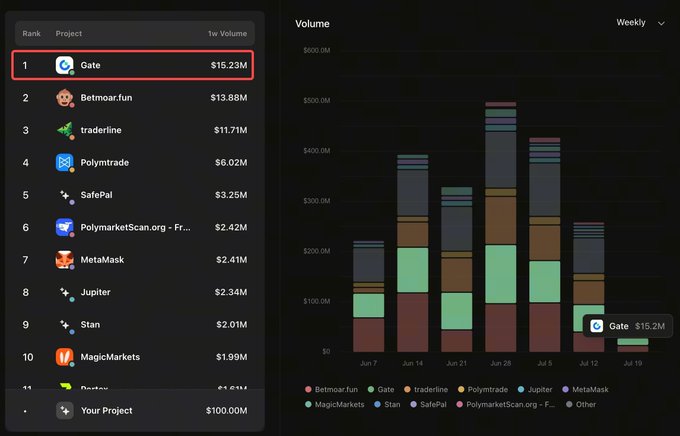The width and height of the screenshot is (680, 436).
Task: Open the traderline project name
Action: coord(101,130)
